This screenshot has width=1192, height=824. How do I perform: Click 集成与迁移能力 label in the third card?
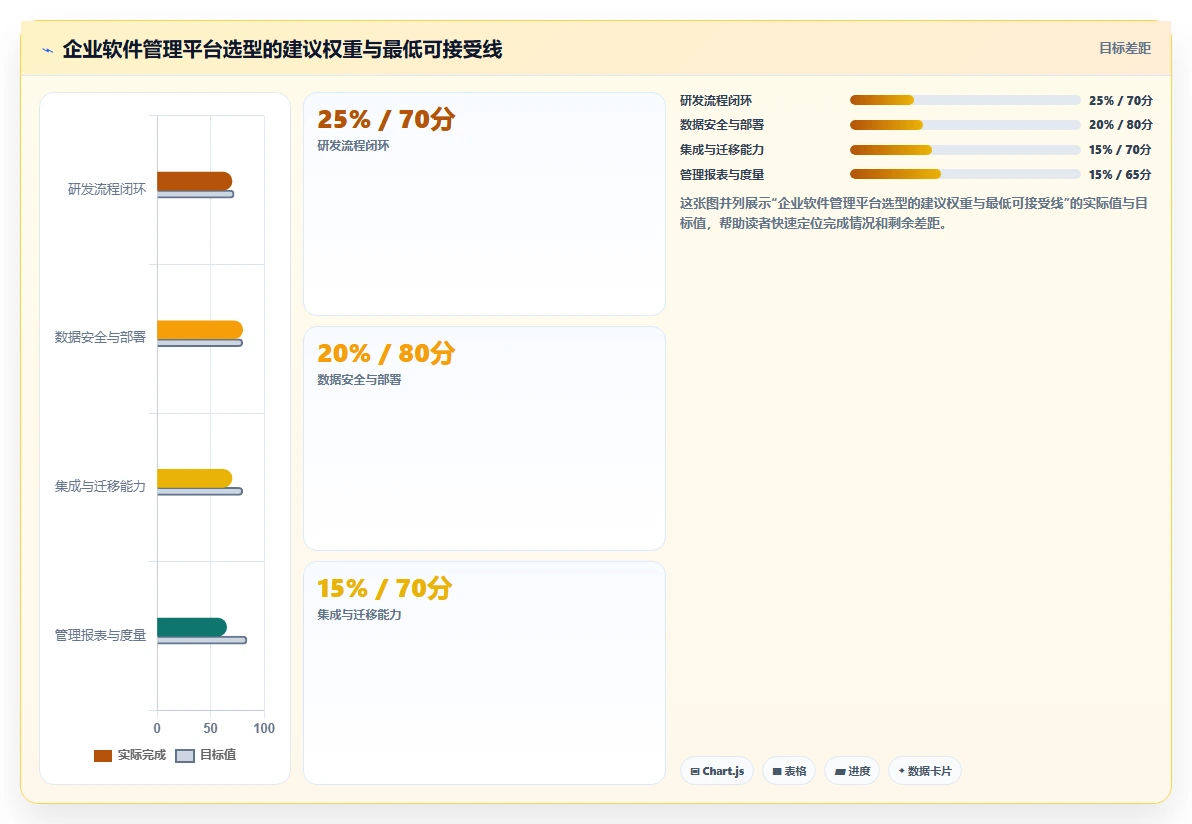360,614
